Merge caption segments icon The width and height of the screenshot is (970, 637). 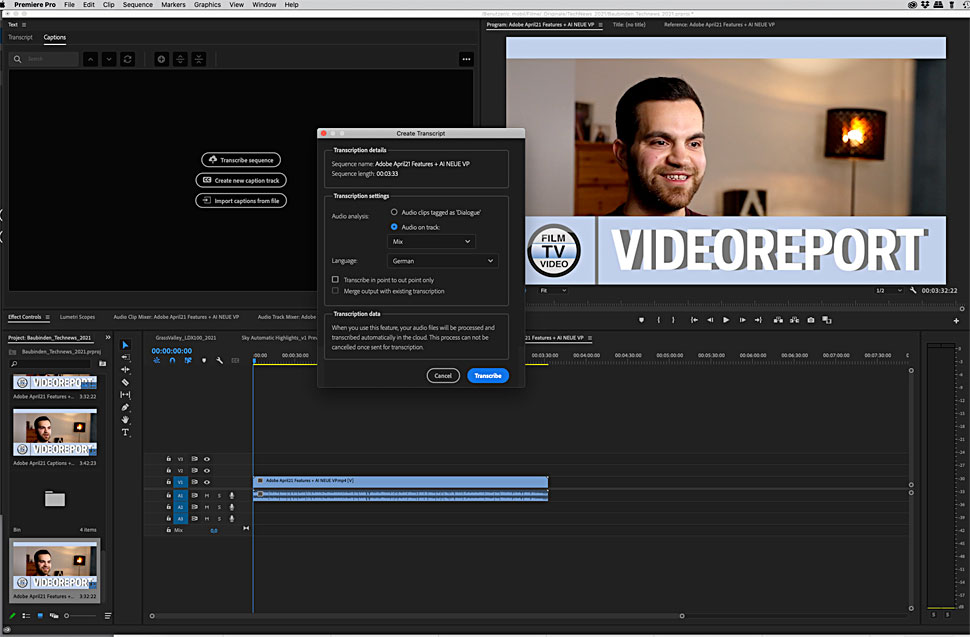click(199, 59)
